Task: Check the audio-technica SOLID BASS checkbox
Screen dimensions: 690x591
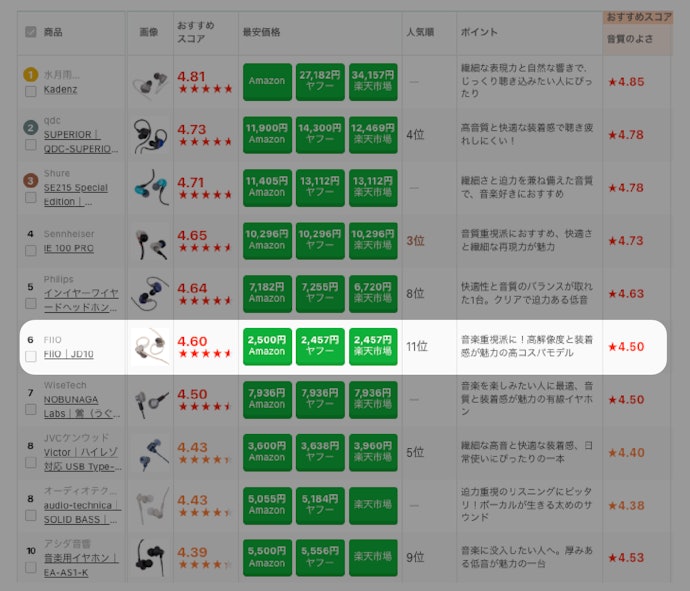Action: 31,515
